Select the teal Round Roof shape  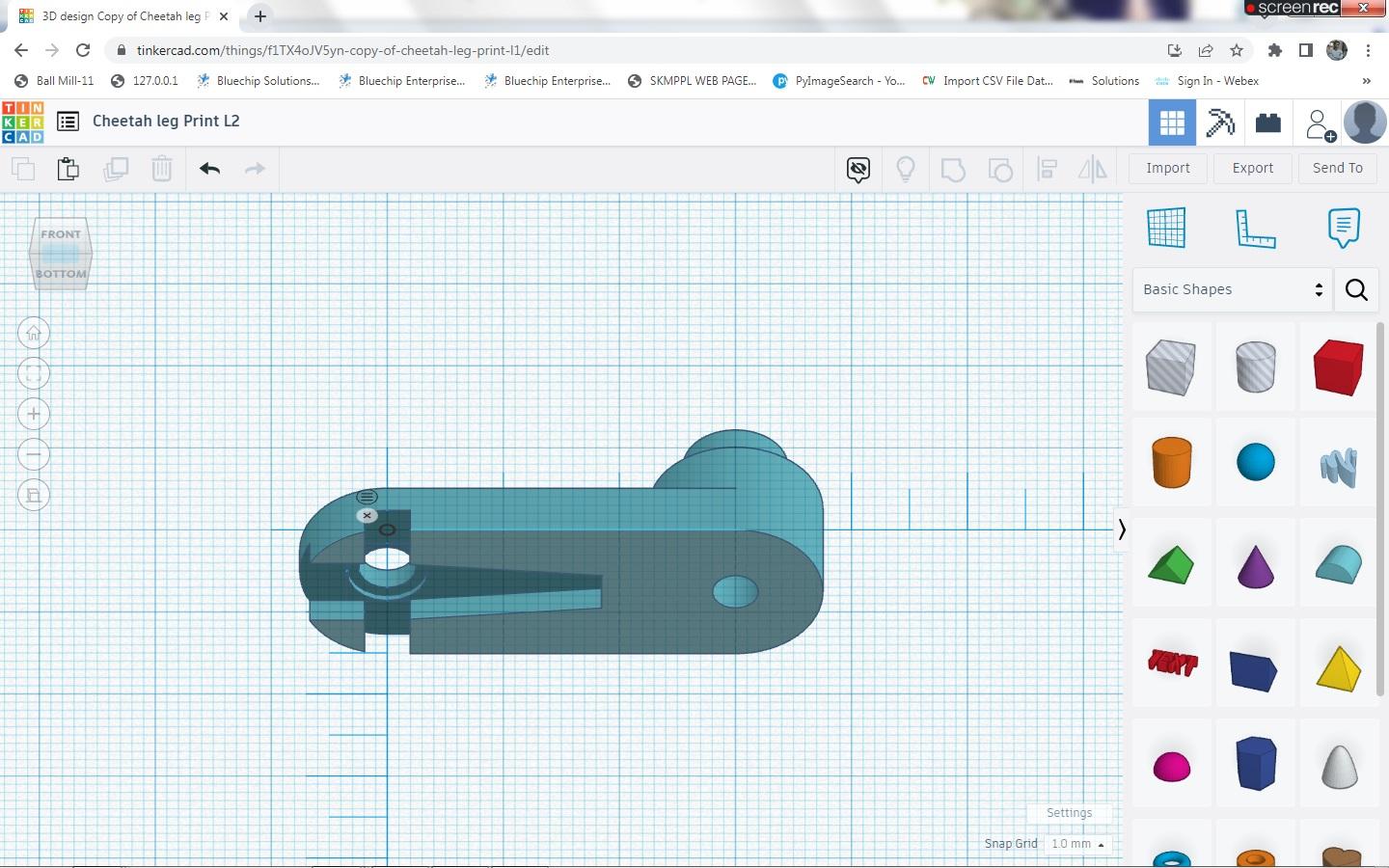coord(1339,565)
